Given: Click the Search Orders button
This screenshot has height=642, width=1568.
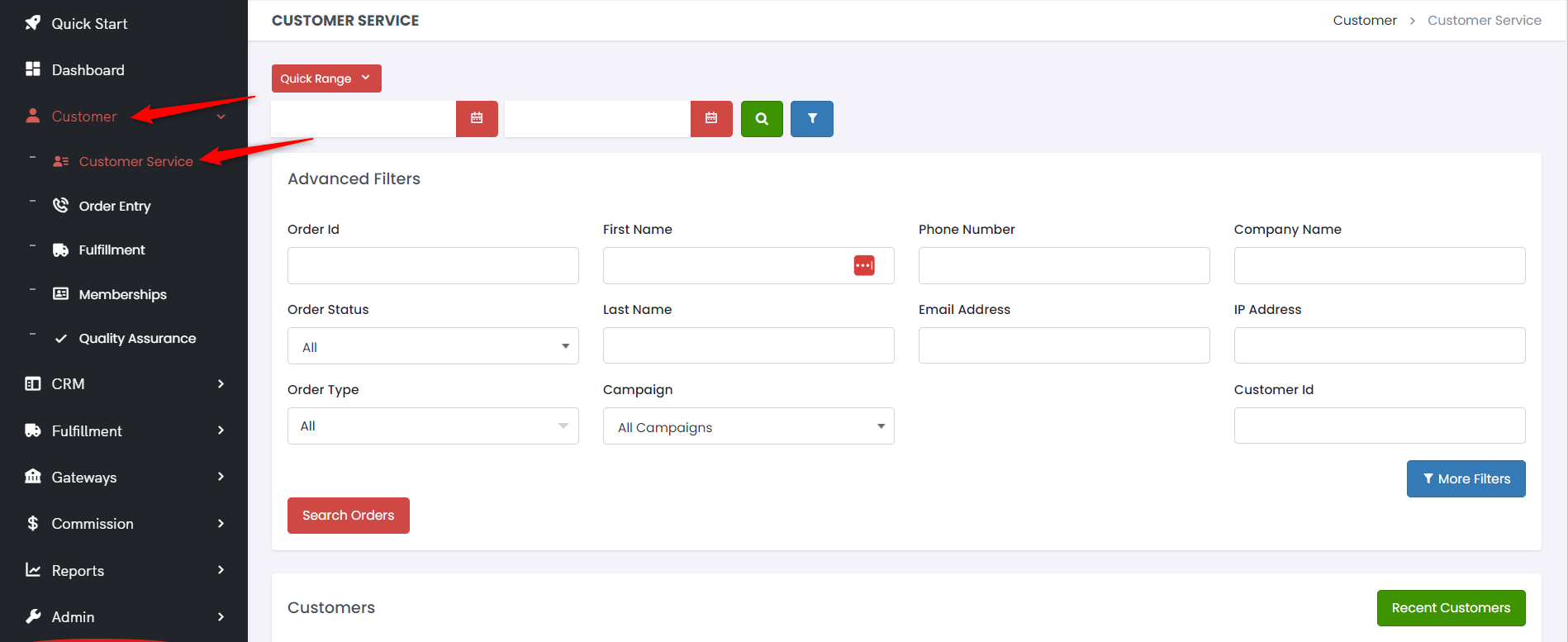Looking at the screenshot, I should click(348, 516).
